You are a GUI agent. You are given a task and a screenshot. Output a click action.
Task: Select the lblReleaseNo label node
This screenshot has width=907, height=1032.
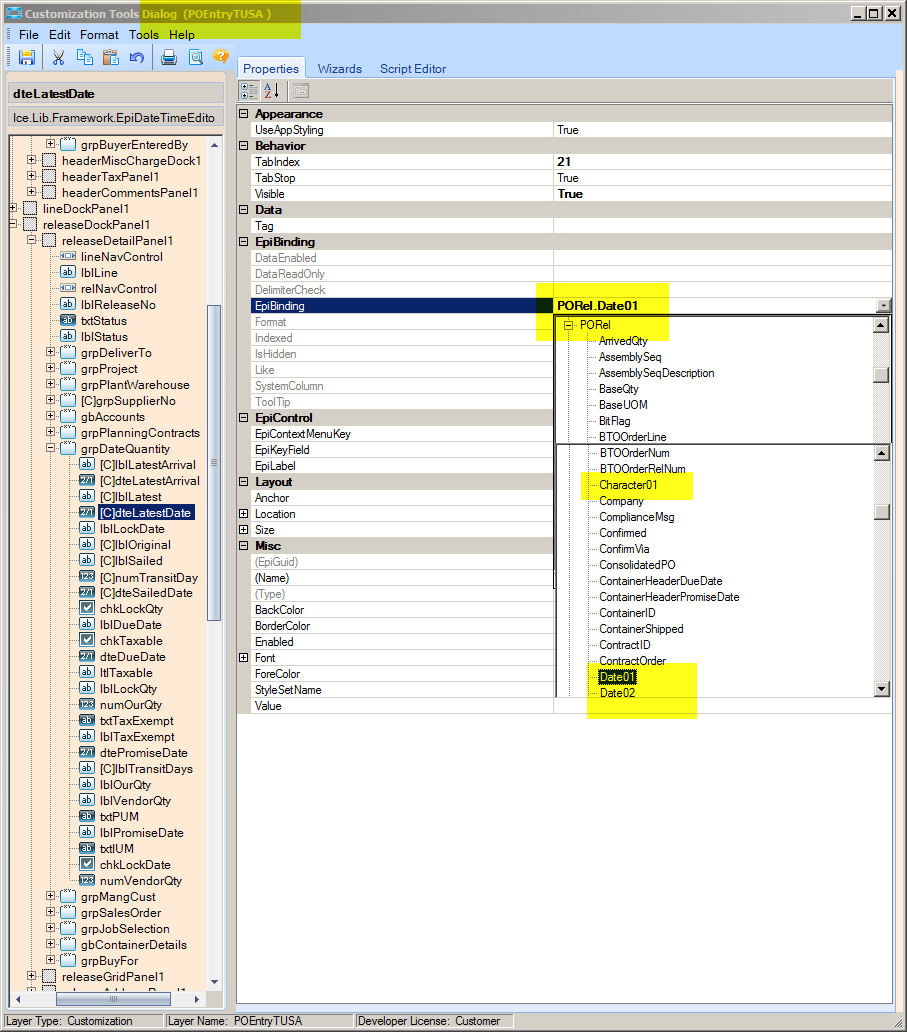118,305
